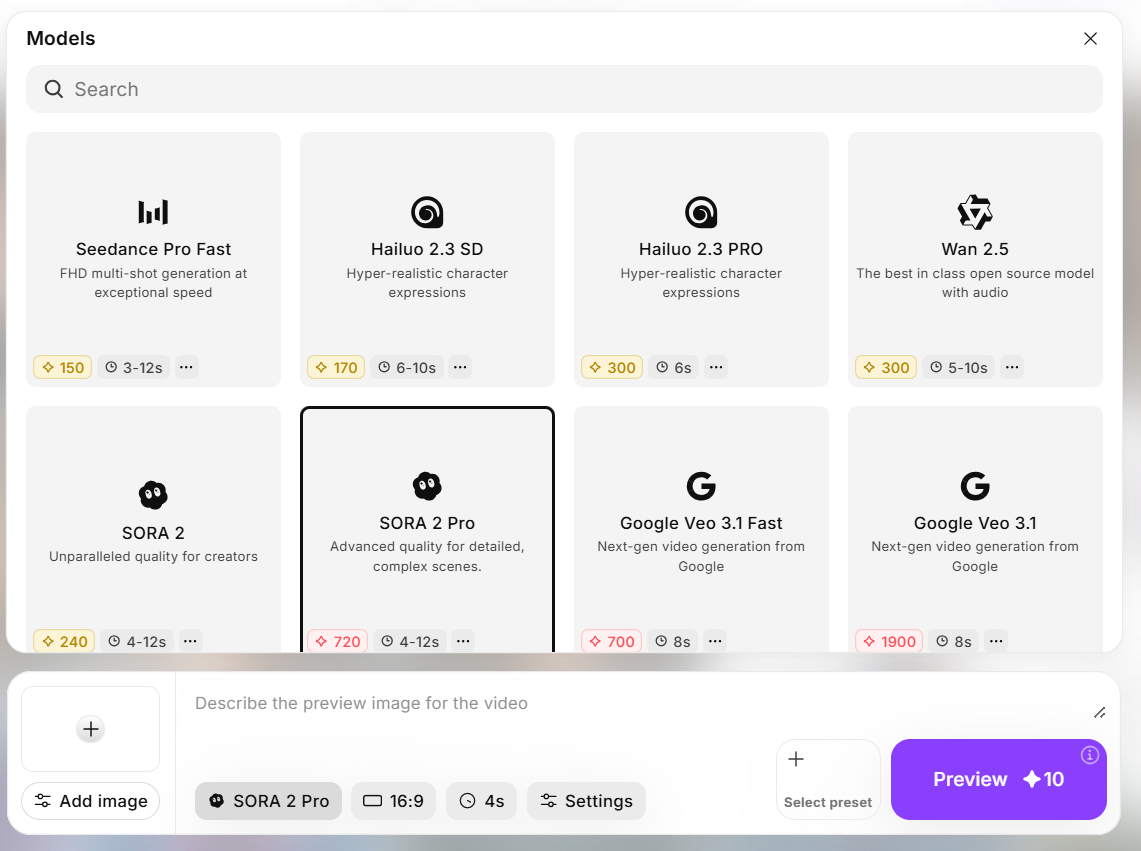Click the Add image button
Viewport: 1141px width, 851px height.
coord(91,801)
